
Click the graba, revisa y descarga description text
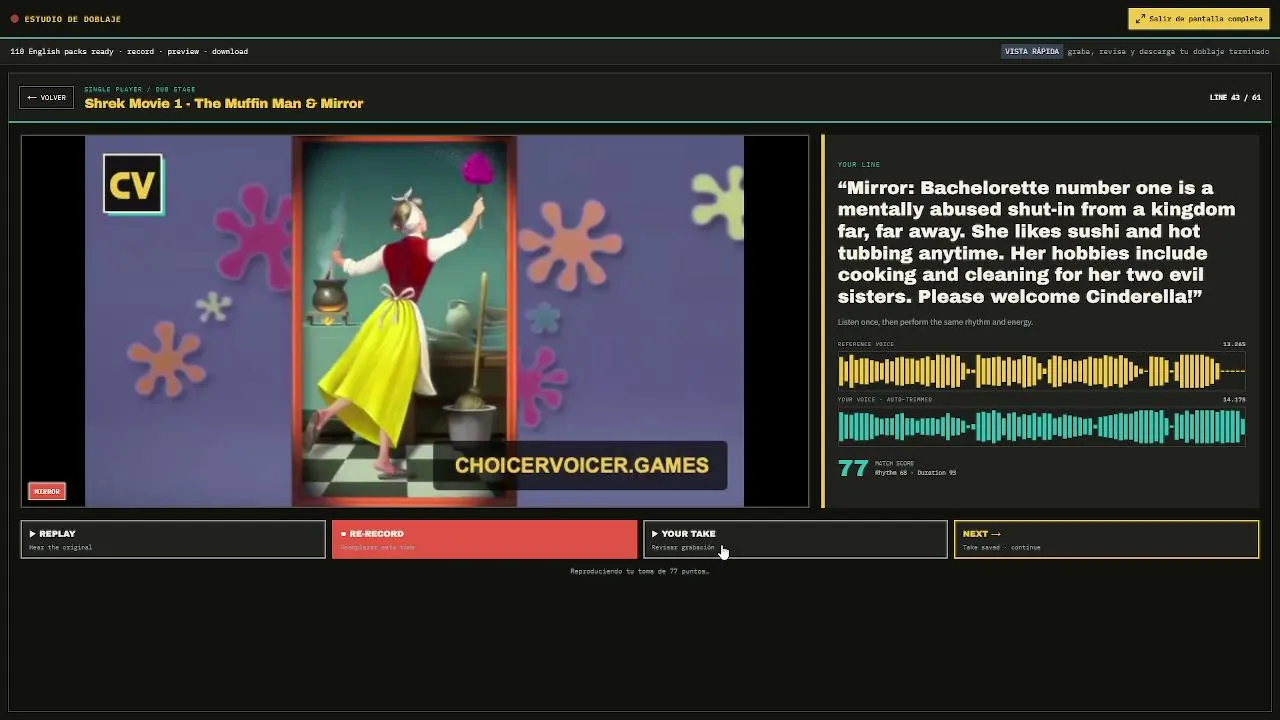[x=1168, y=51]
